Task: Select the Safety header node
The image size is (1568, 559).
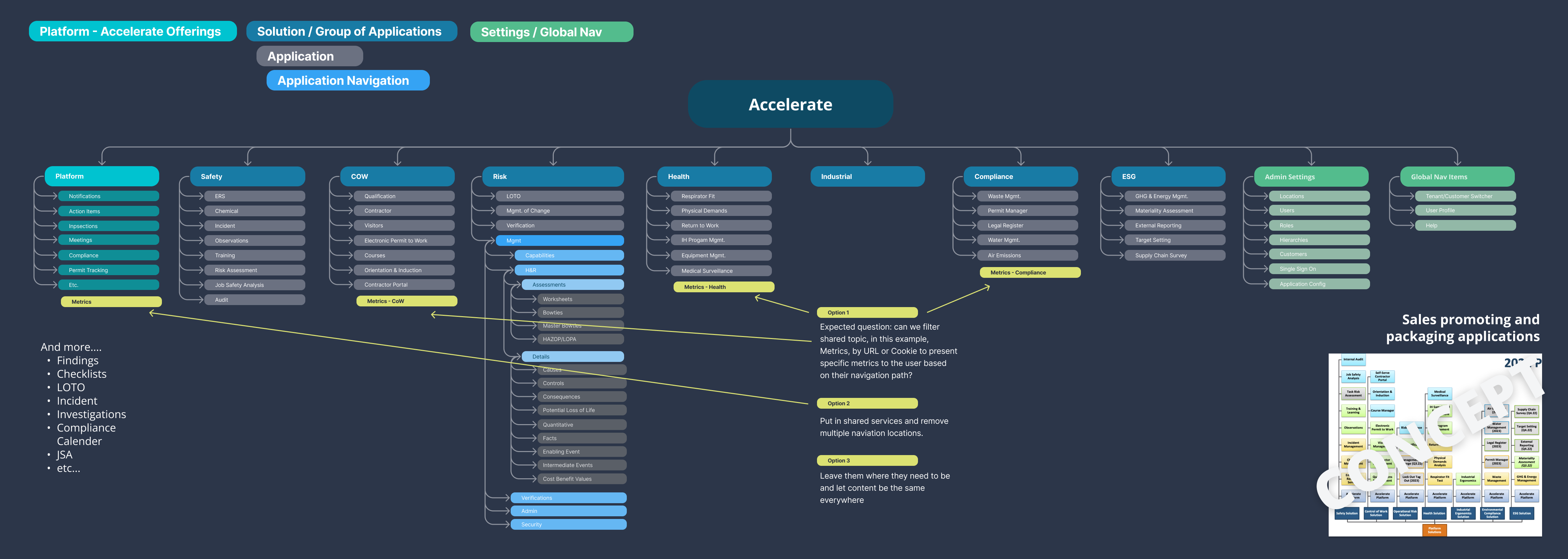Action: coord(248,176)
